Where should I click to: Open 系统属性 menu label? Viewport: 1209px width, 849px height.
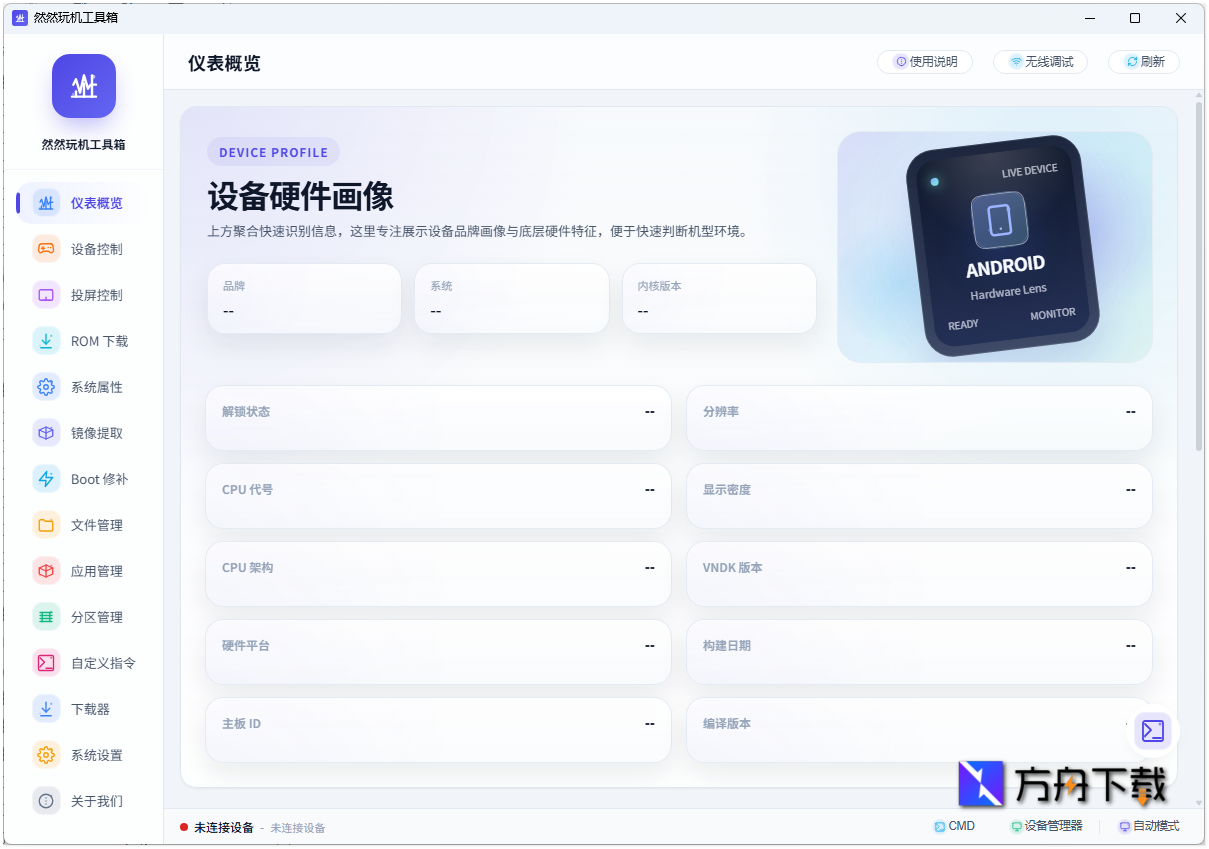click(97, 387)
